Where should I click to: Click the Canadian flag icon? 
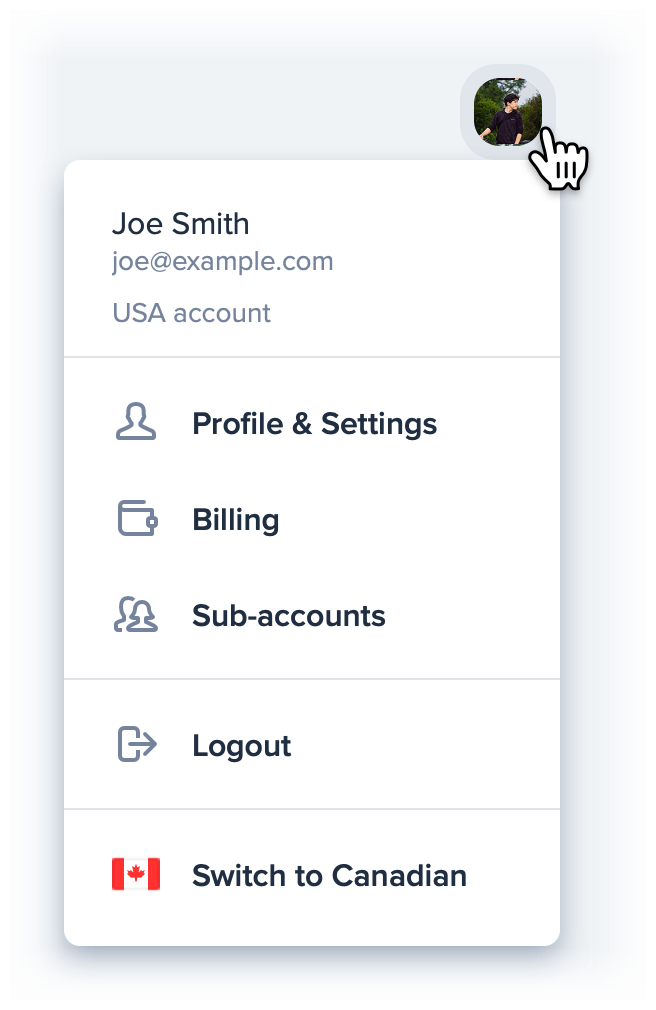[x=136, y=874]
